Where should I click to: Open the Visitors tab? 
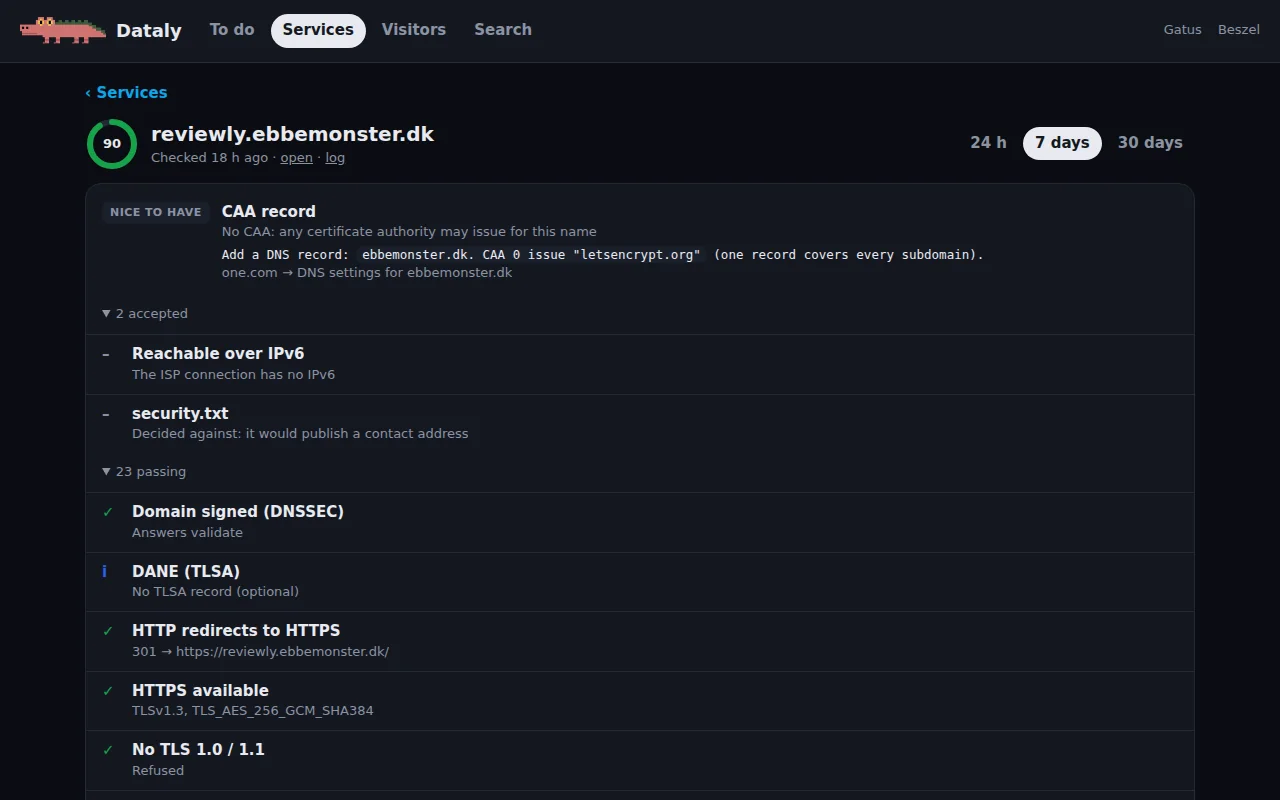[x=414, y=30]
